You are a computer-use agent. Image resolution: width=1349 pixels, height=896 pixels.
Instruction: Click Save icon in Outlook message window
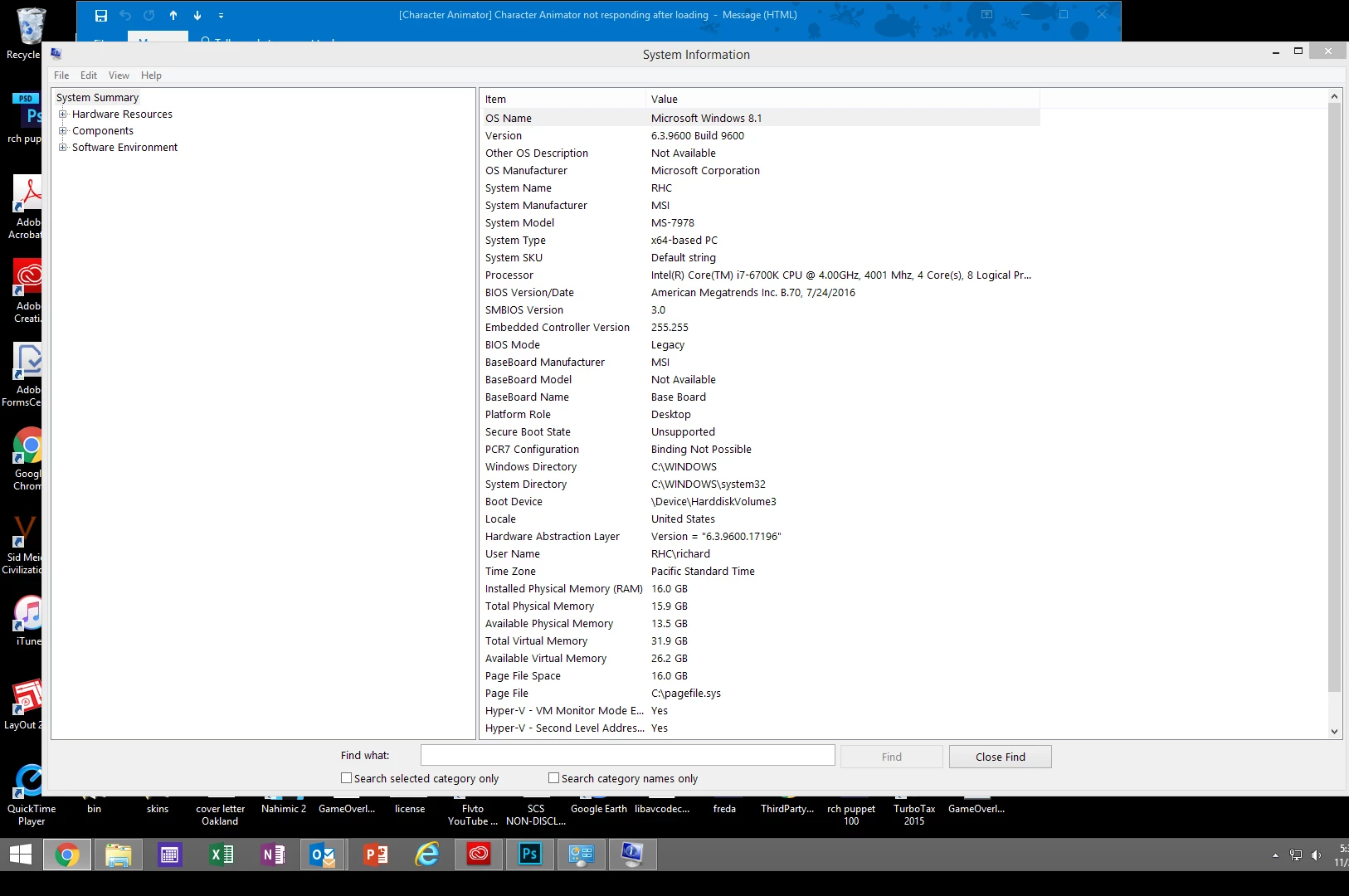coord(100,15)
